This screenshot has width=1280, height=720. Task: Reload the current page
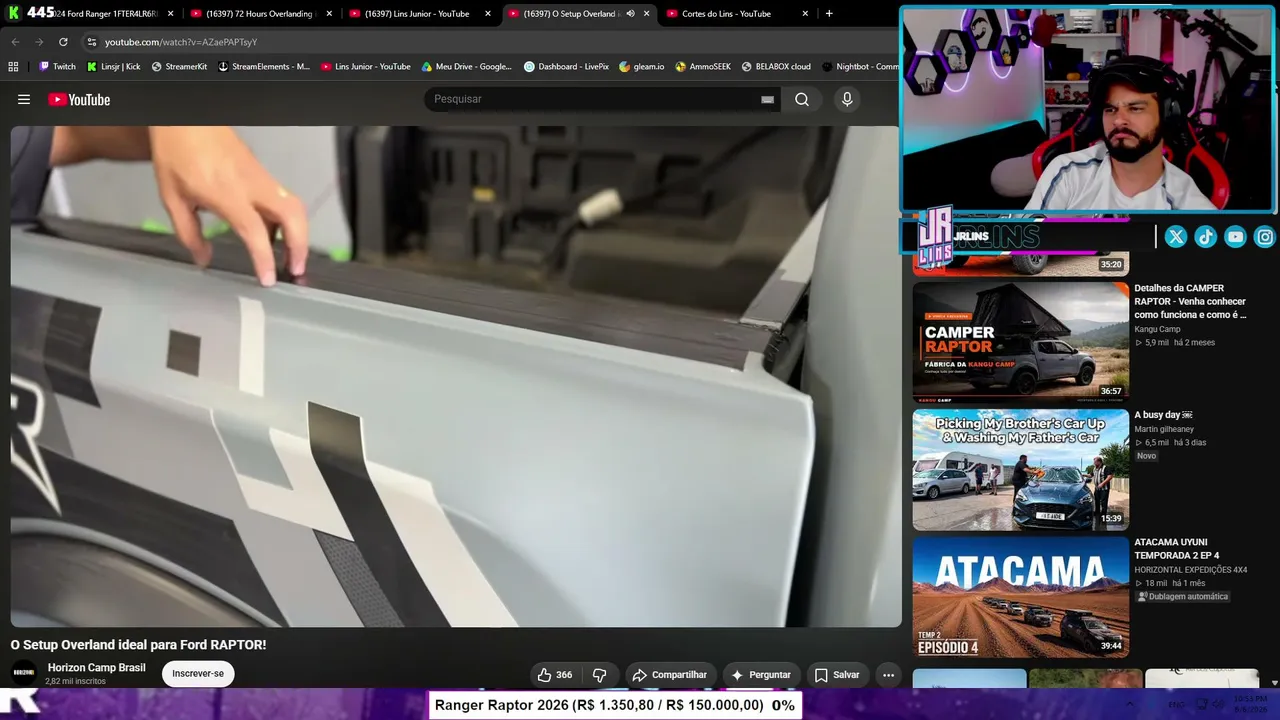(x=63, y=42)
